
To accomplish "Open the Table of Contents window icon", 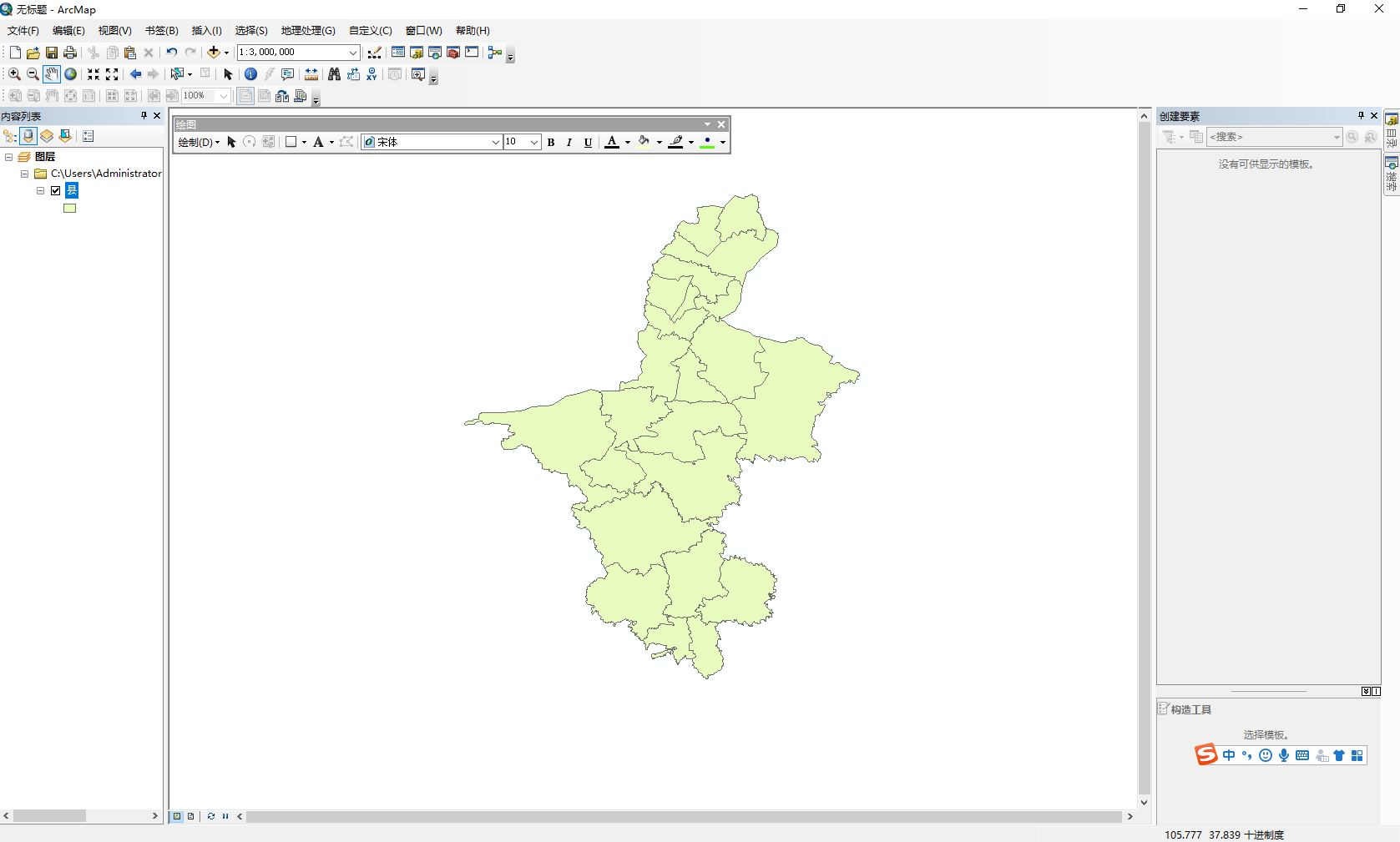I will 398,53.
